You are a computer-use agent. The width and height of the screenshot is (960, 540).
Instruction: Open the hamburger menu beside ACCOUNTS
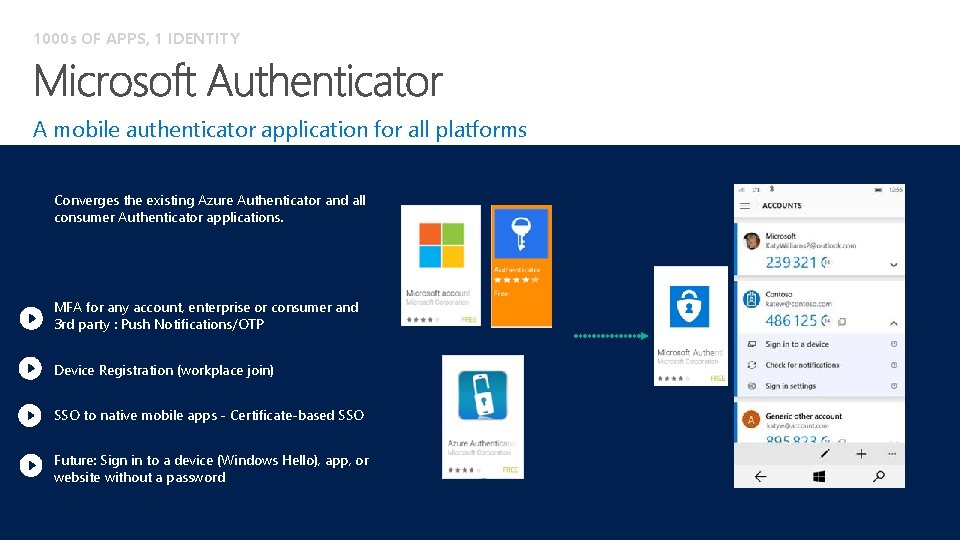tap(744, 206)
